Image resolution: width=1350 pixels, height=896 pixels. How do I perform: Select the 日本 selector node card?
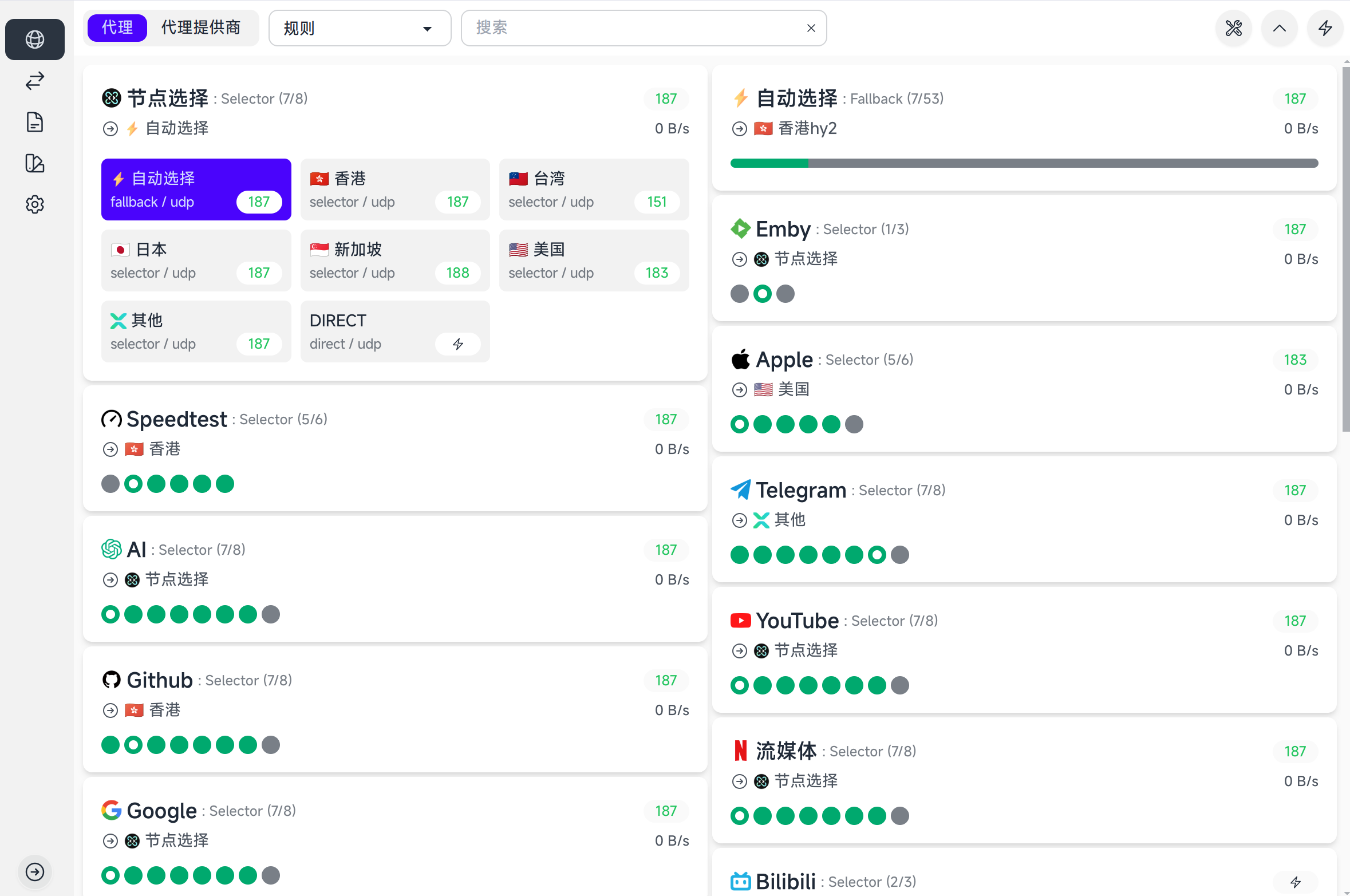coord(196,260)
